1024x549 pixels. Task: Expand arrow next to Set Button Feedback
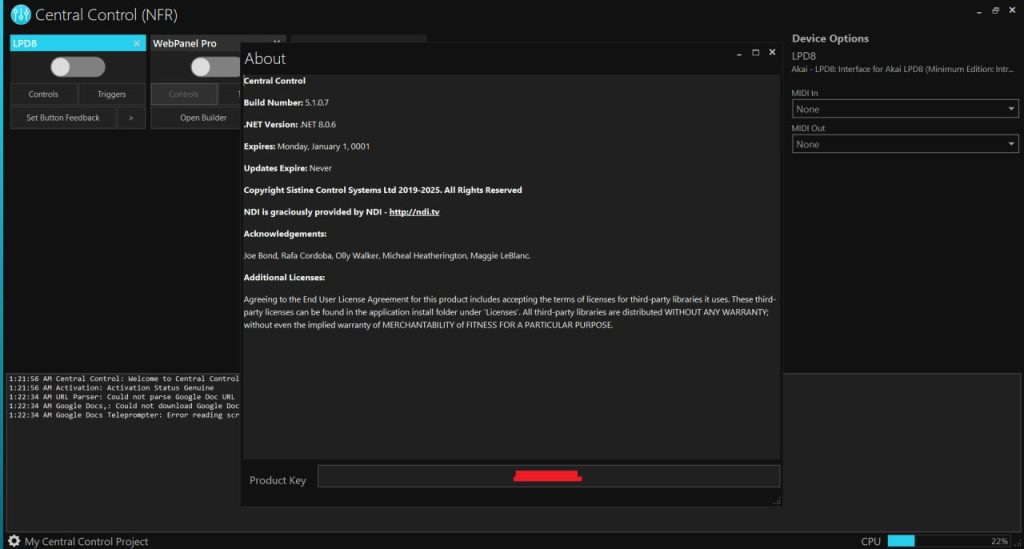tap(131, 118)
